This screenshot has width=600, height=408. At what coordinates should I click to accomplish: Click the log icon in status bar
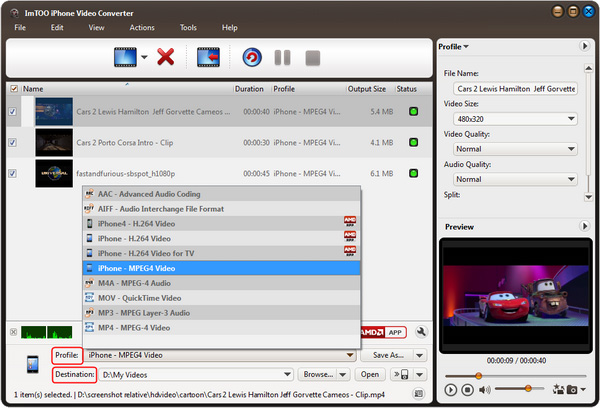tap(419, 393)
